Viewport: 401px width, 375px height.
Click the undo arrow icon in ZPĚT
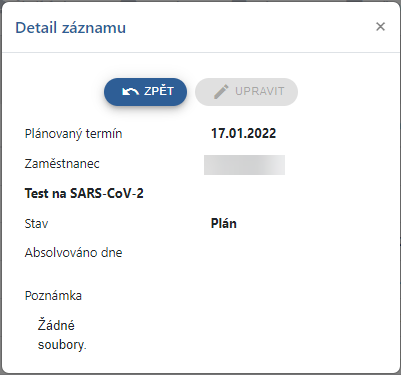[x=130, y=91]
